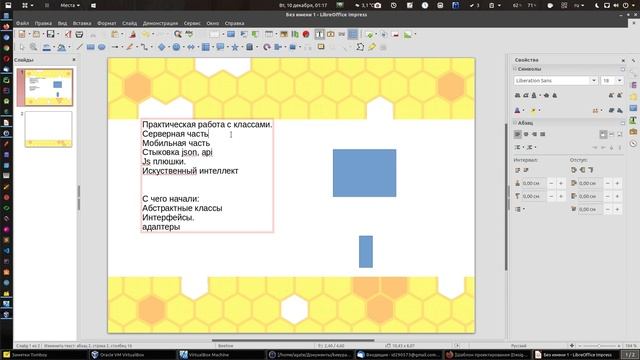Click the Align objects toolbar icon
Image resolution: width=640 pixels, height=360 pixels.
pos(278,47)
